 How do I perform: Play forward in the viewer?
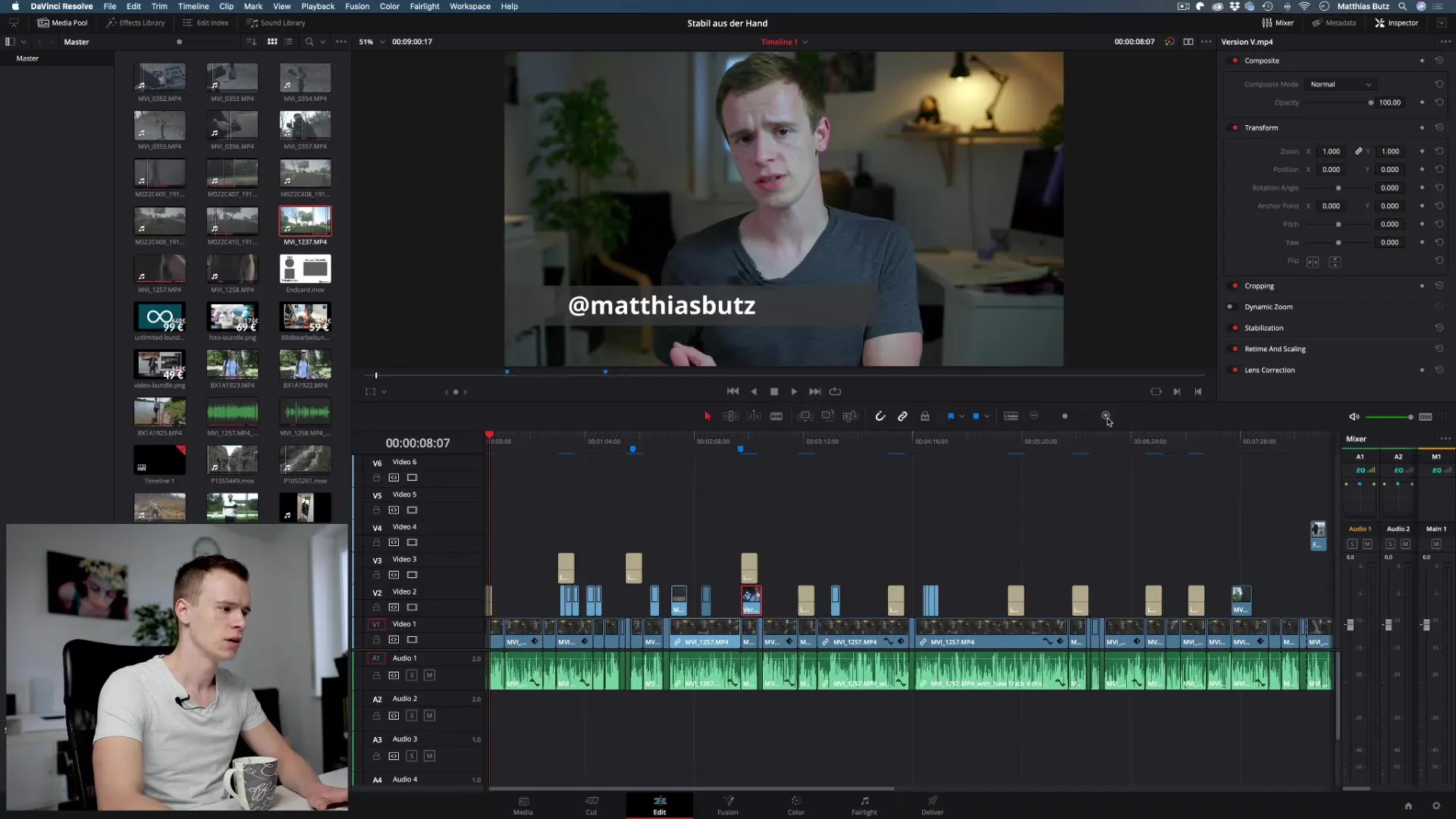point(794,391)
